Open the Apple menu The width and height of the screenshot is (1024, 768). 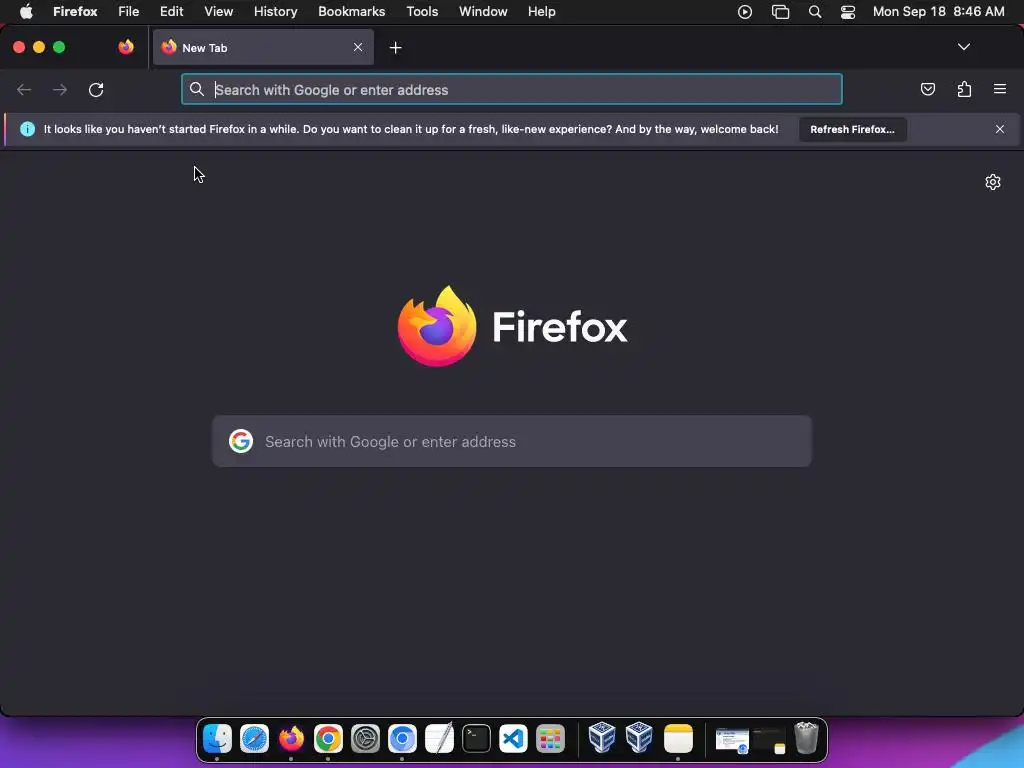(26, 12)
